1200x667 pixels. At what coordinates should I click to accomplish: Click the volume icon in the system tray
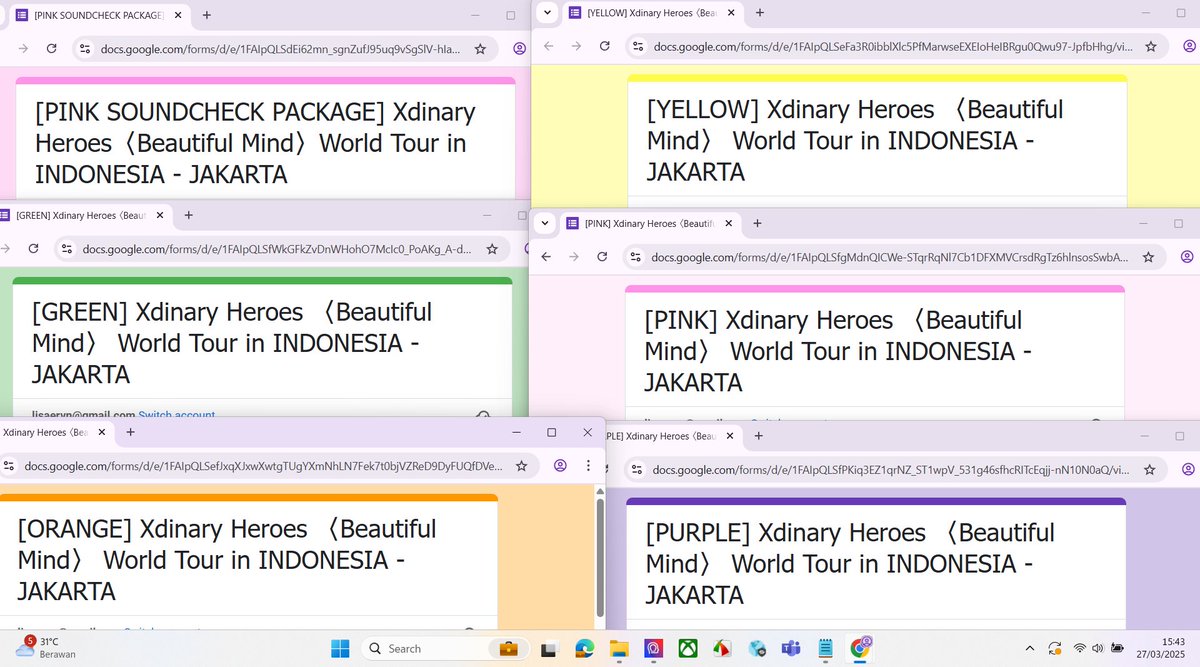point(1097,648)
